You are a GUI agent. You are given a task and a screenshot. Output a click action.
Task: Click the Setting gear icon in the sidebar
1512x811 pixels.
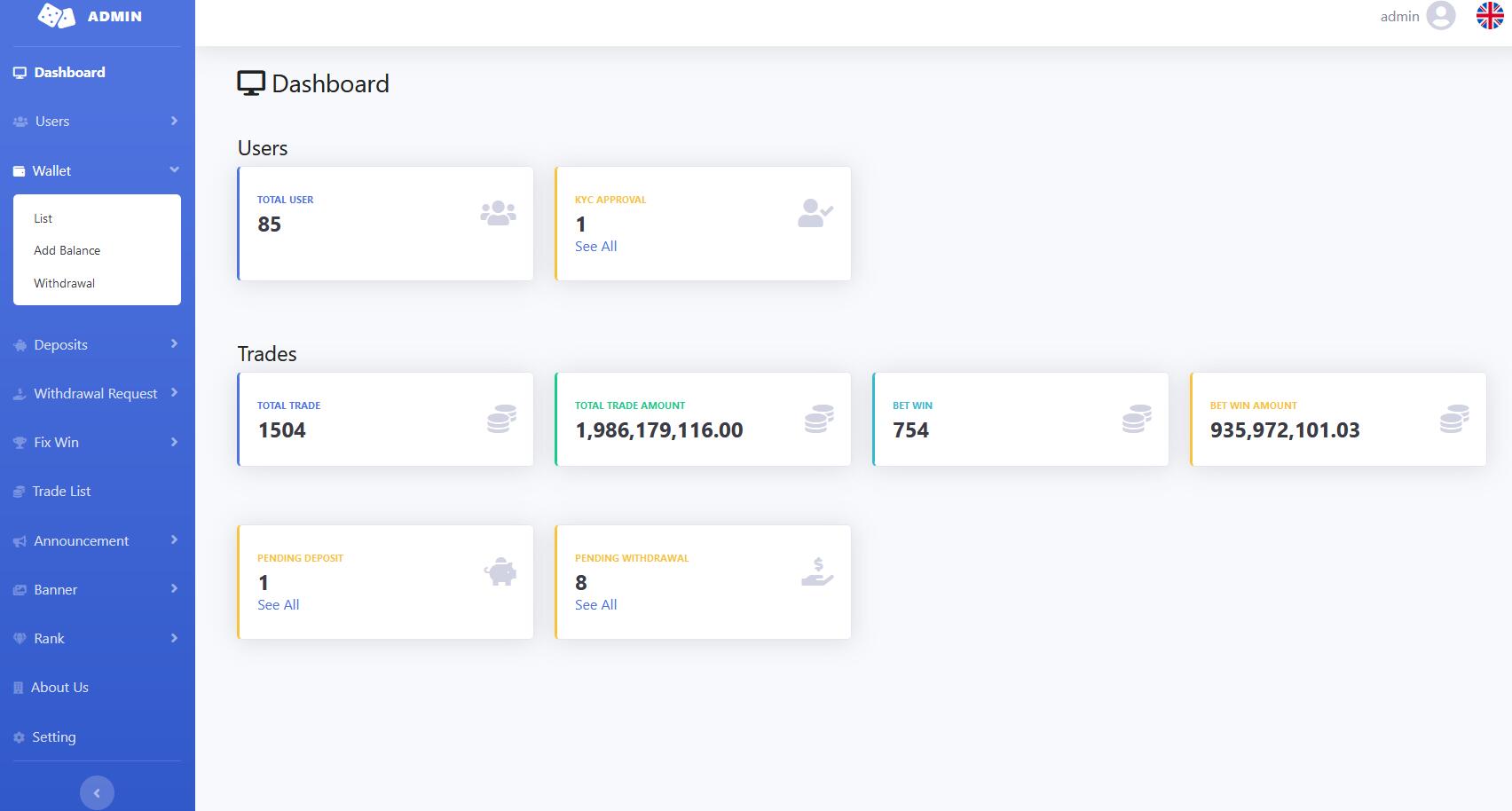pos(19,737)
